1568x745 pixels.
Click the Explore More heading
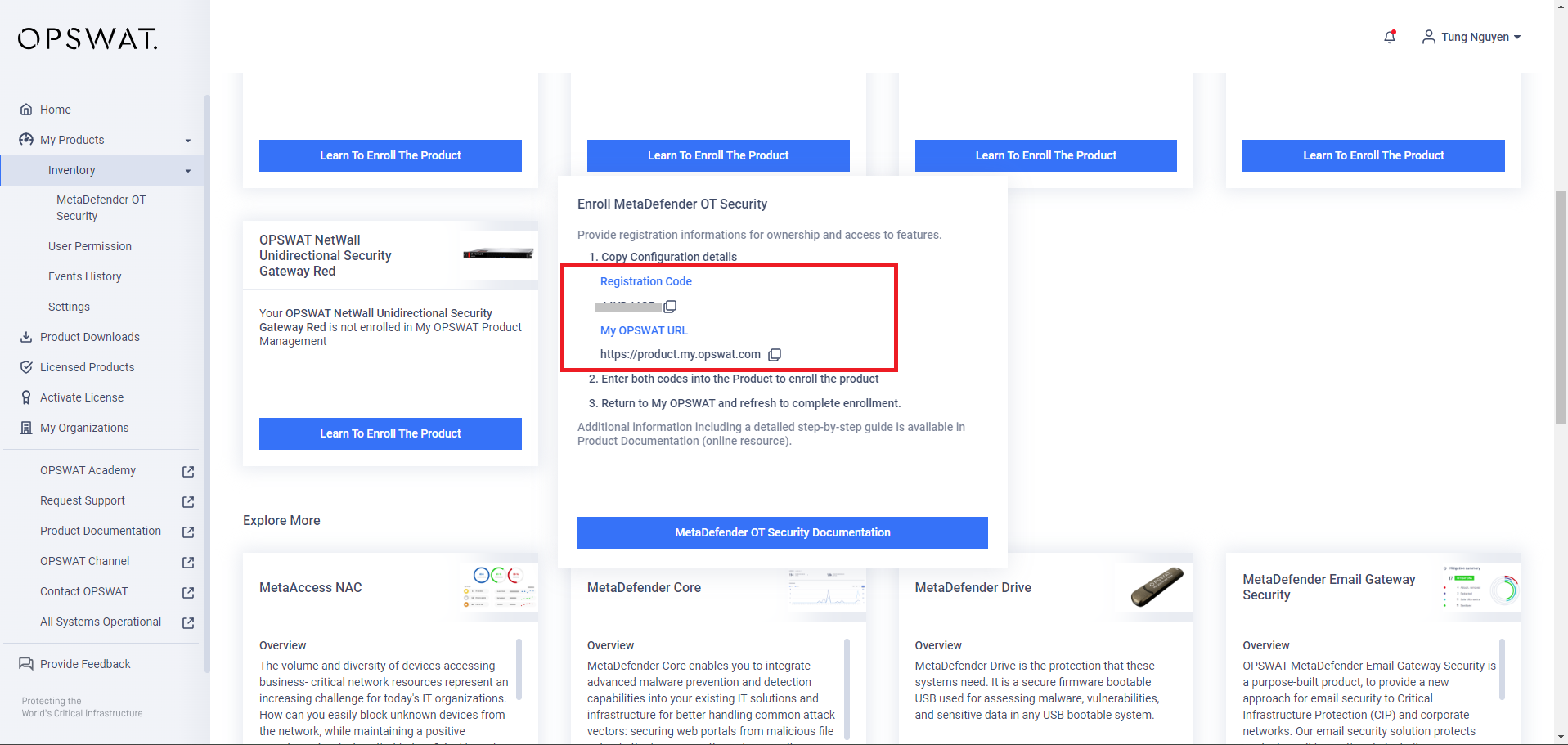(281, 520)
